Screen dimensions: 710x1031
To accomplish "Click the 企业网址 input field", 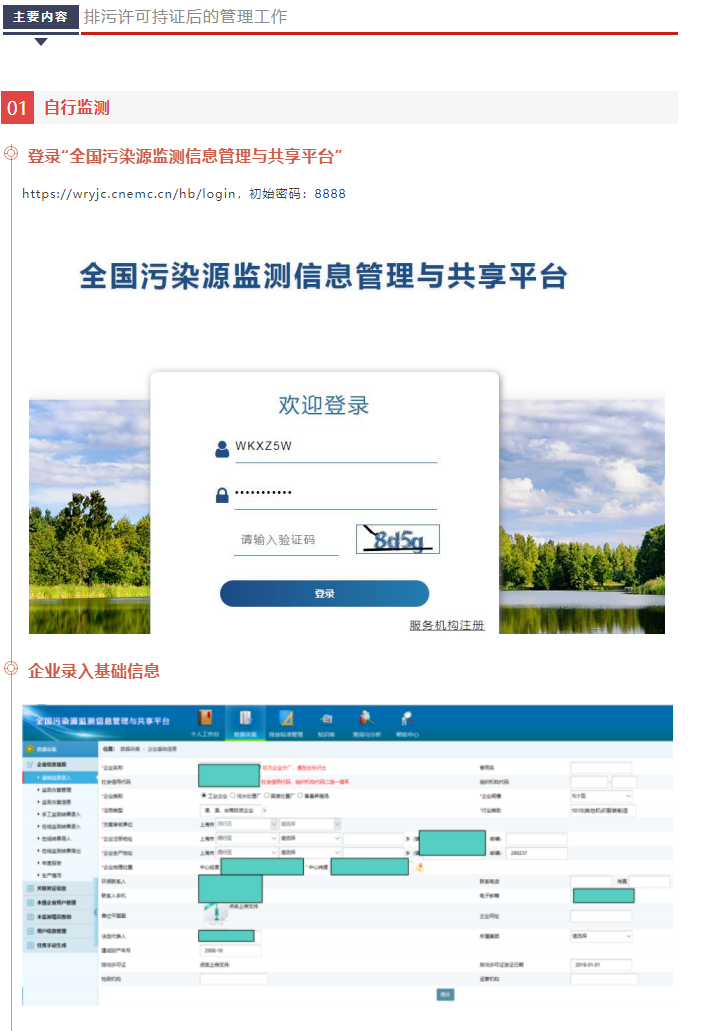I will [x=601, y=916].
